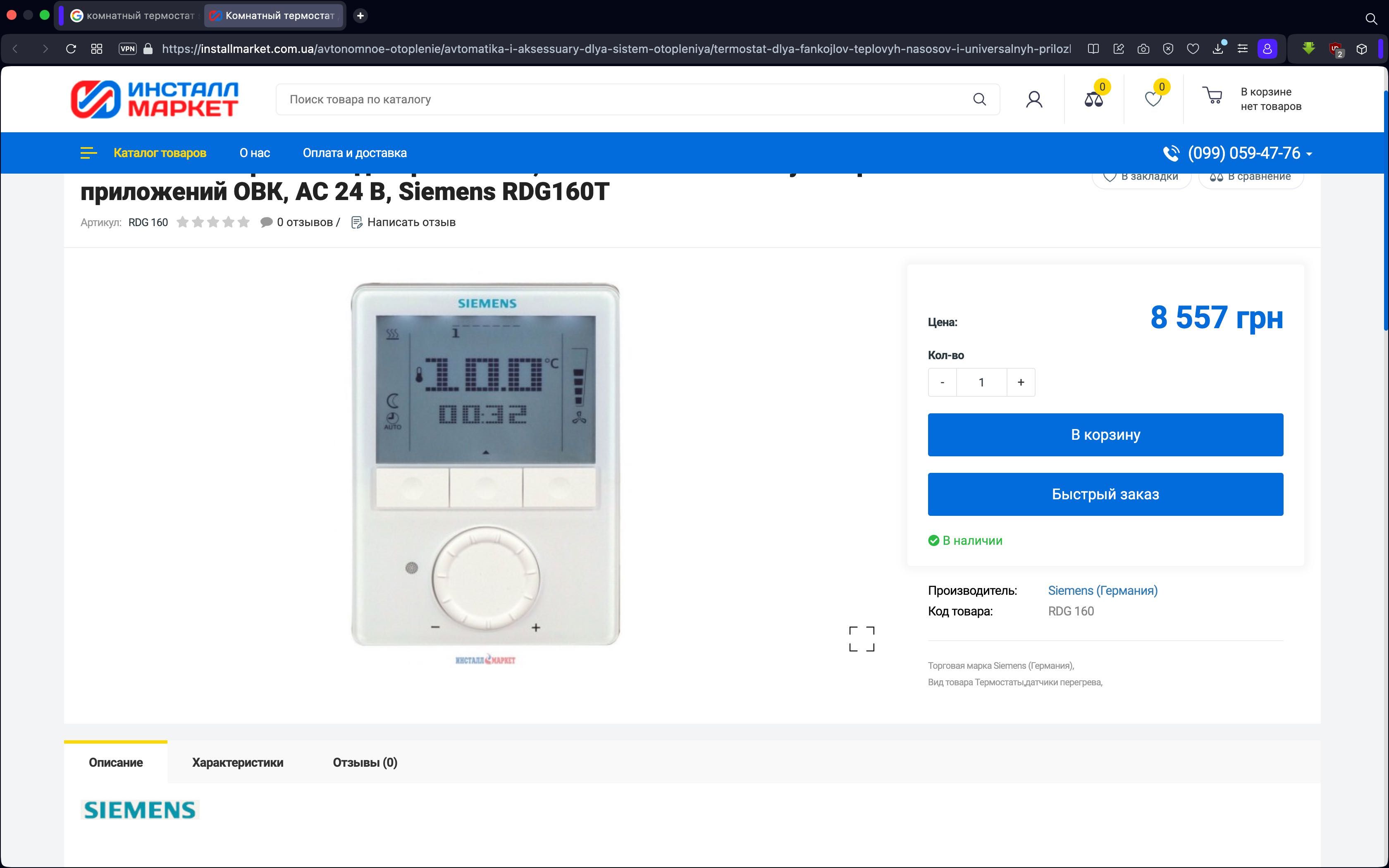1389x868 pixels.
Task: Click the В корзину button
Action: [1105, 434]
